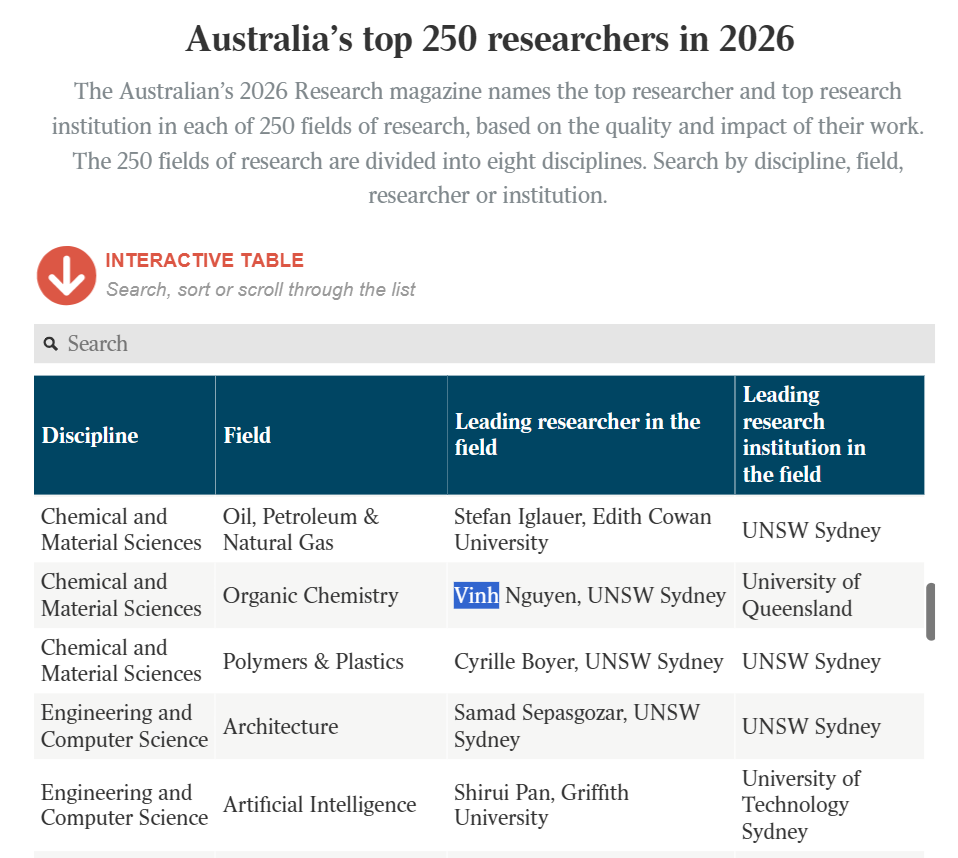Select the Oil, Petroleum & Natural Gas cell
958x858 pixels.
coord(301,530)
